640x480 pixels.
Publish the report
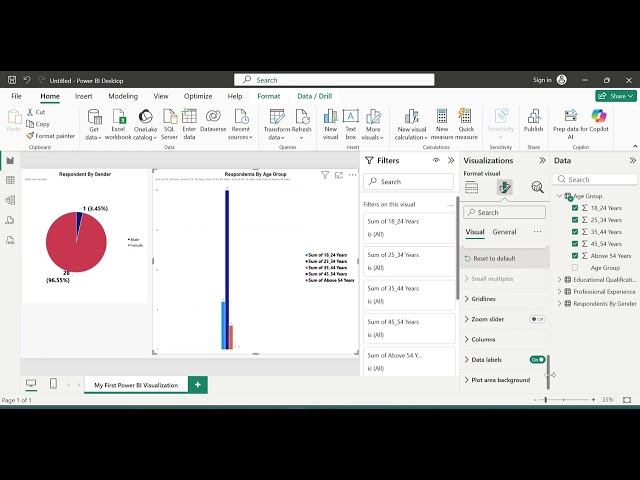533,121
